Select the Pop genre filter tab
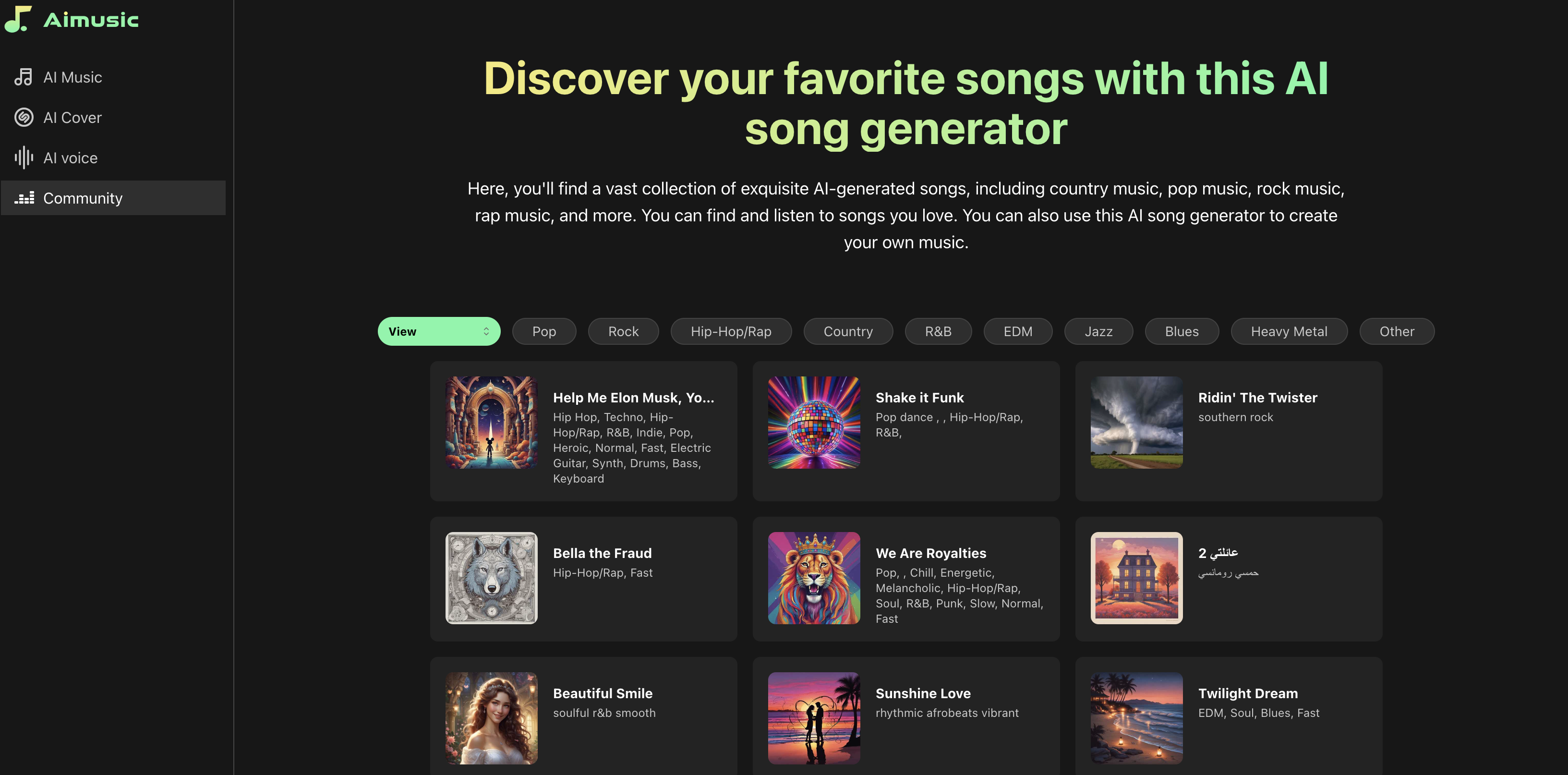This screenshot has height=775, width=1568. [x=543, y=330]
